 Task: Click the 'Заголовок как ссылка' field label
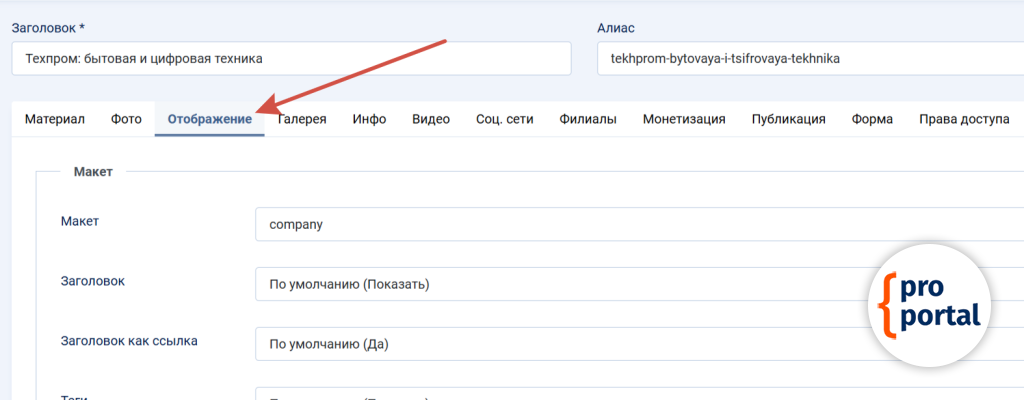pyautogui.click(x=129, y=341)
